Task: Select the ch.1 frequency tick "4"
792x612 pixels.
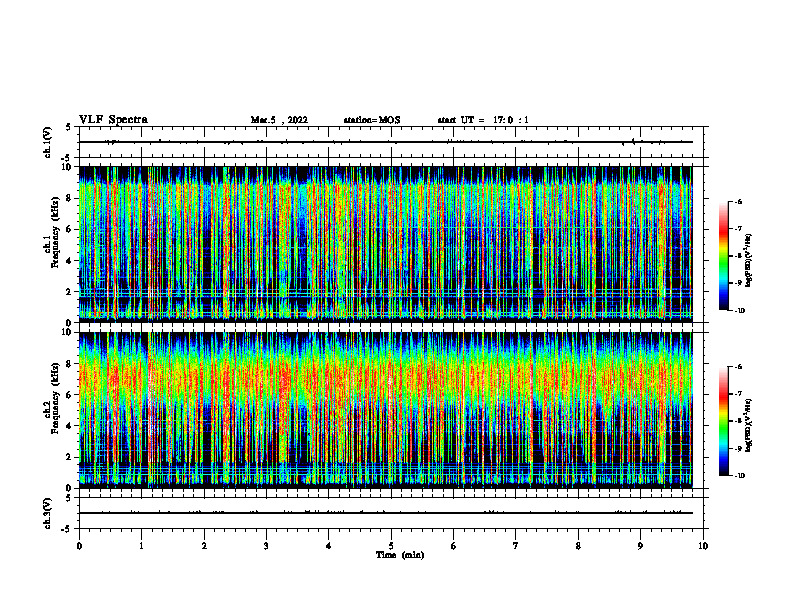Action: (70, 261)
